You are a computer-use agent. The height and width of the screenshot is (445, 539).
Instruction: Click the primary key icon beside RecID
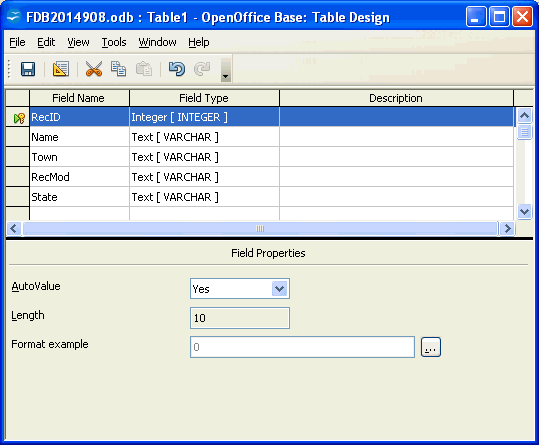coord(19,118)
